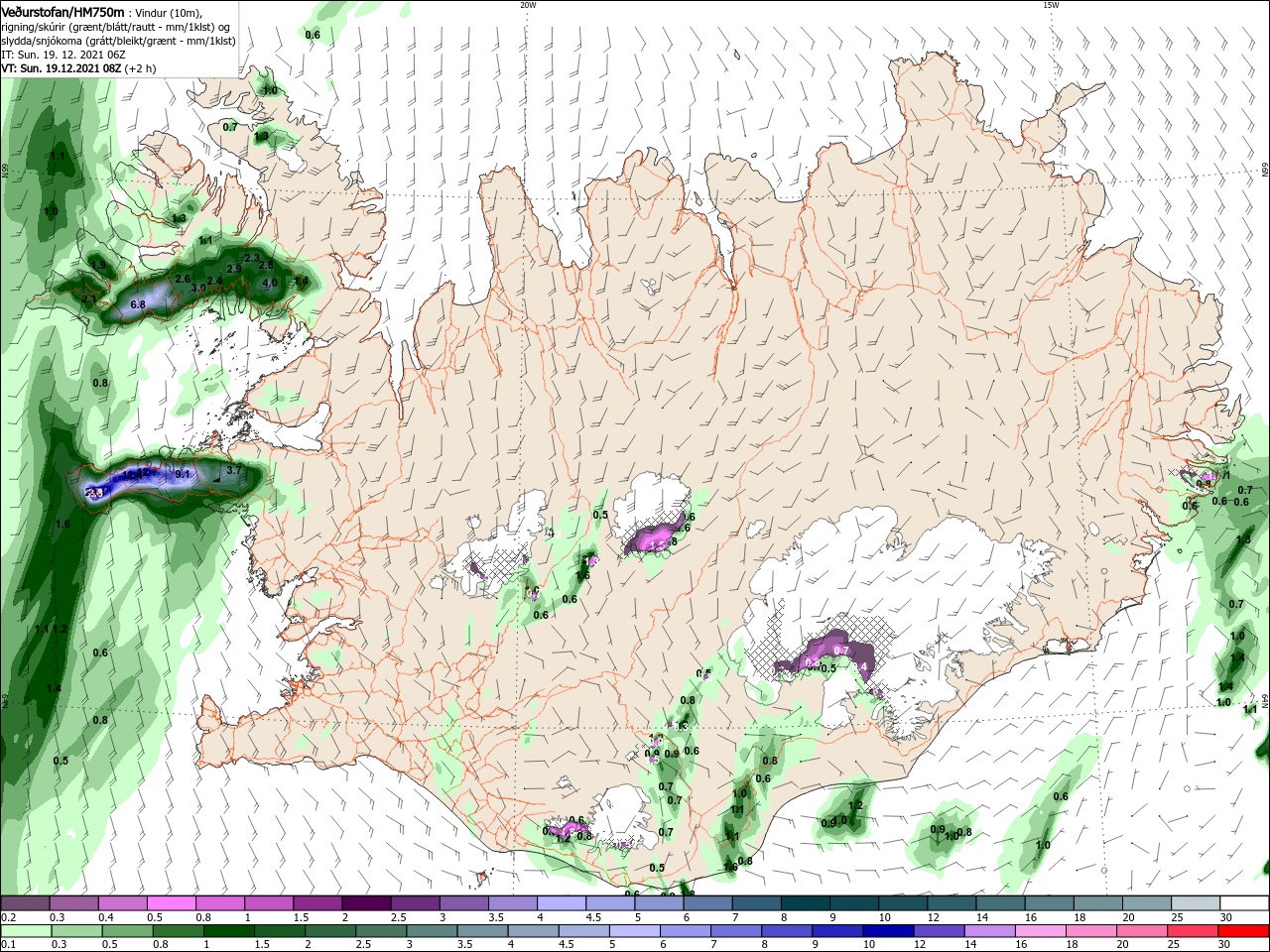Image resolution: width=1270 pixels, height=952 pixels.
Task: Click the 20W longitude label
Action: point(528,5)
